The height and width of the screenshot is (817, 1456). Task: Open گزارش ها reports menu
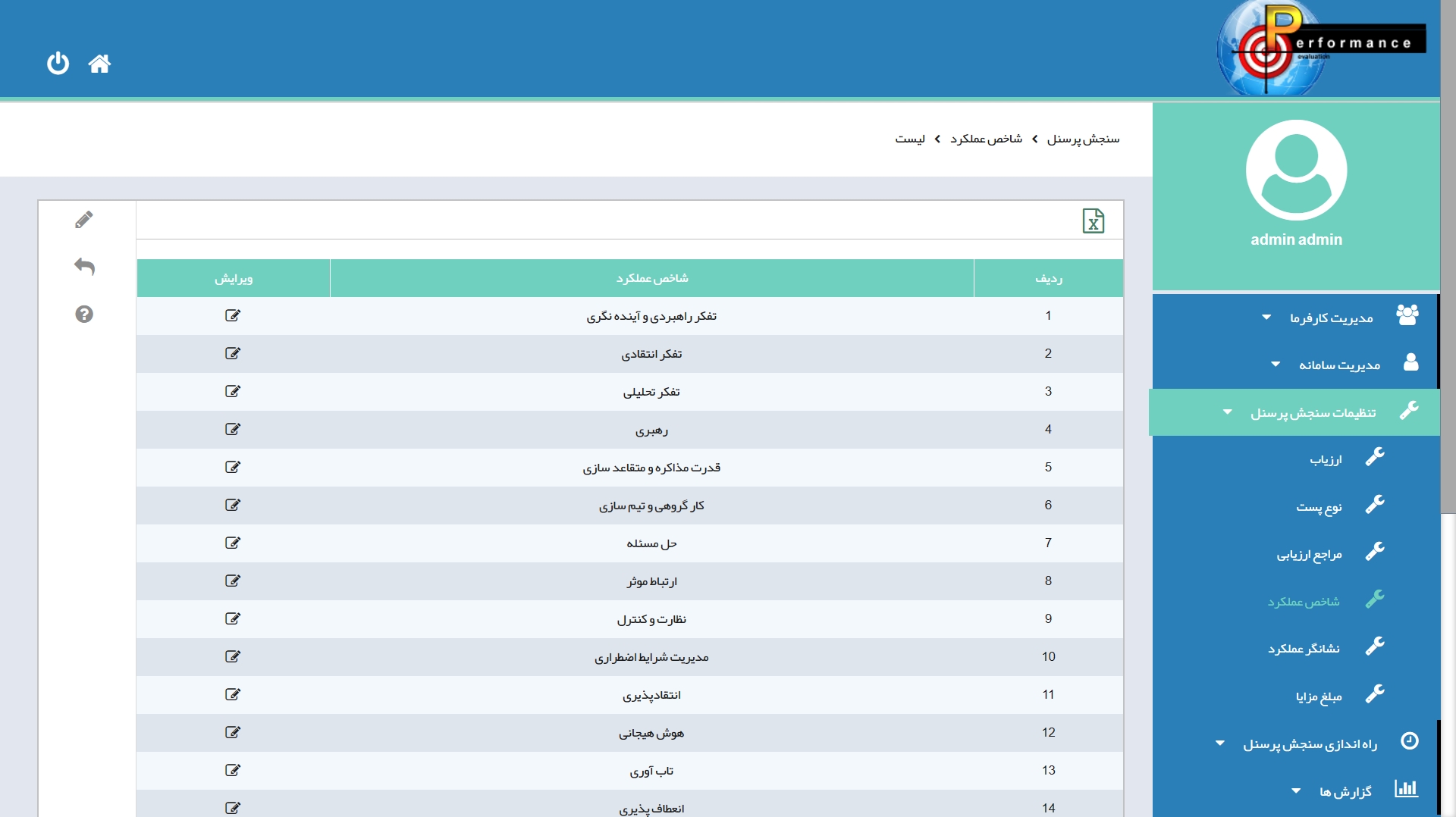[x=1345, y=791]
